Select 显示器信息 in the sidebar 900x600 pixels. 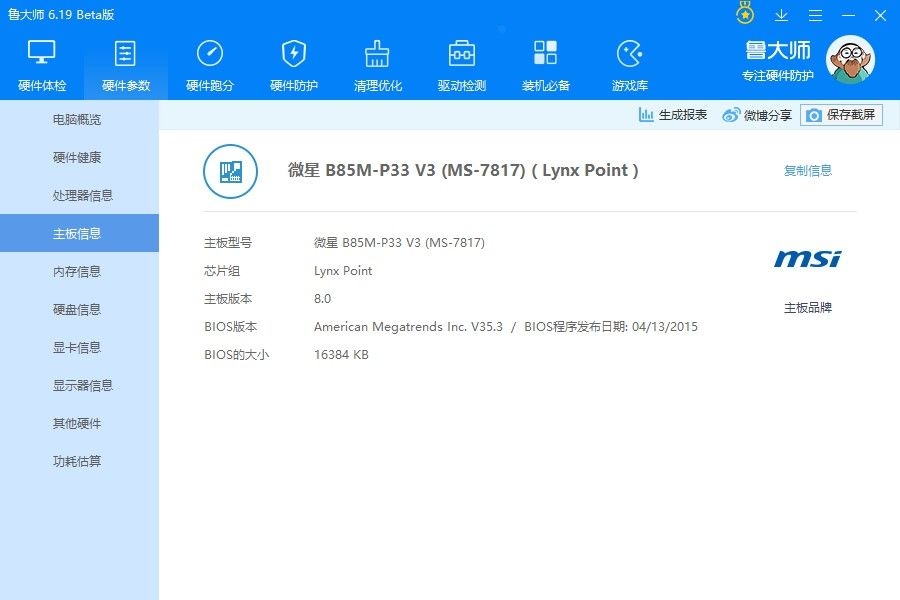79,385
